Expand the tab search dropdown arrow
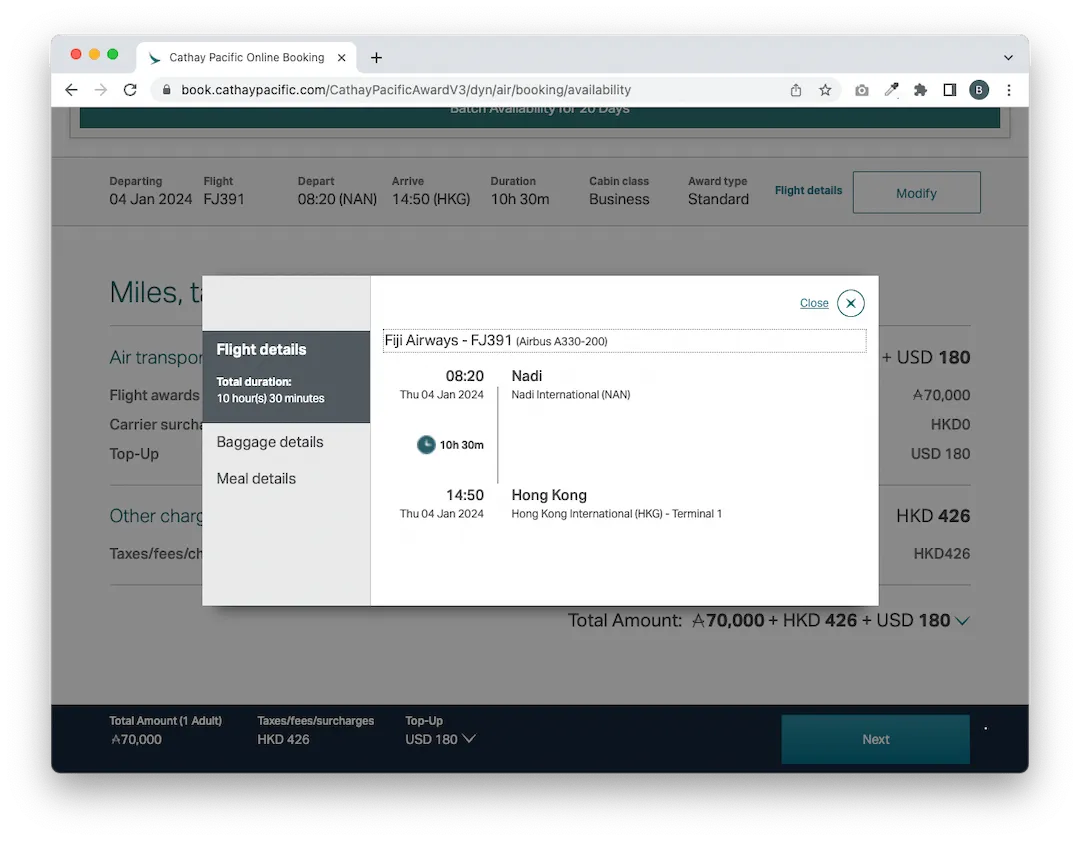This screenshot has height=841, width=1080. (1008, 58)
